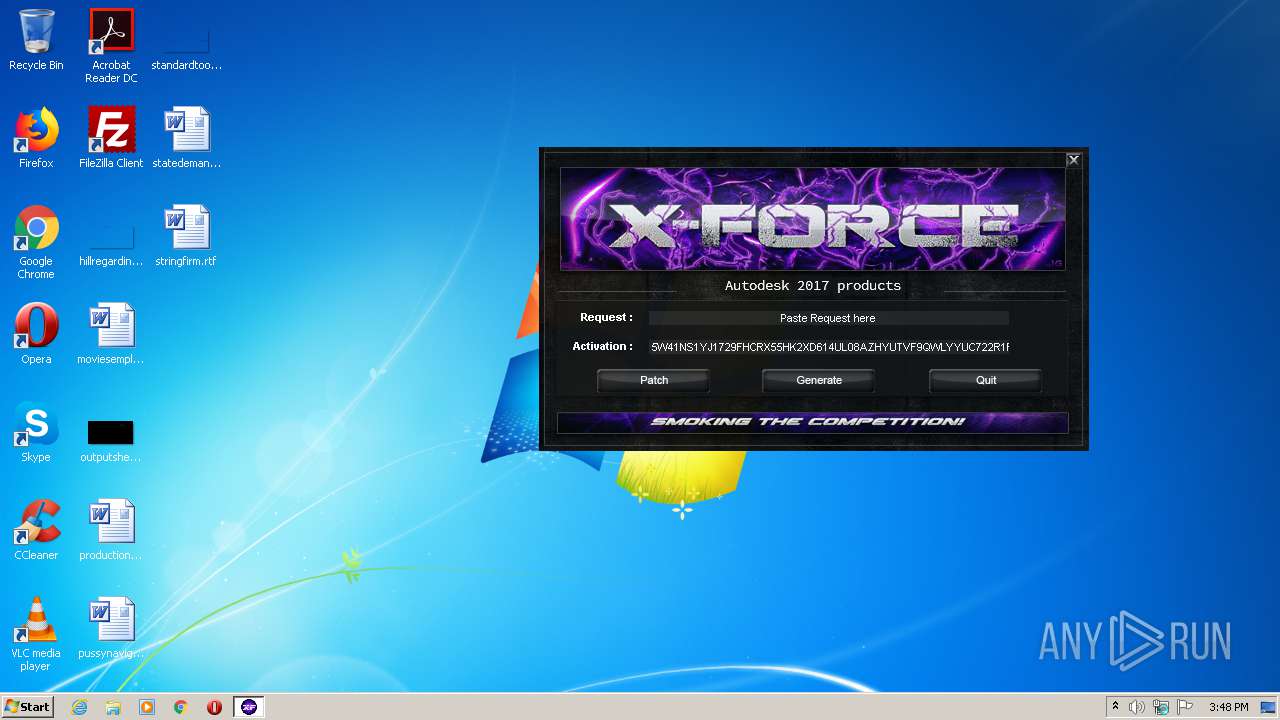Click 'Autodesk 2017 products' title text
The height and width of the screenshot is (720, 1280).
813,286
